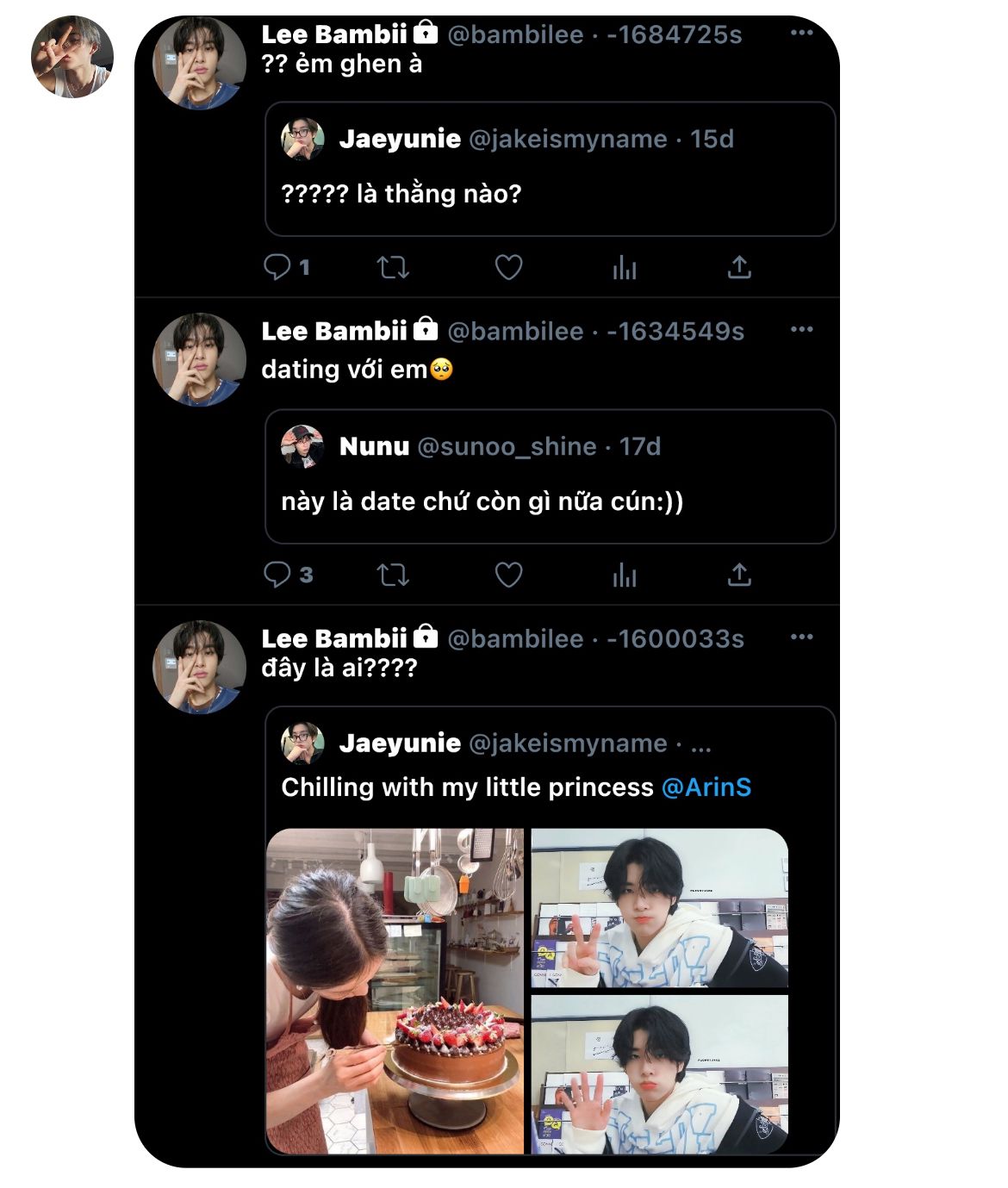1008x1188 pixels.
Task: View analytics for "ẻm ghen à" tweet
Action: 624,269
